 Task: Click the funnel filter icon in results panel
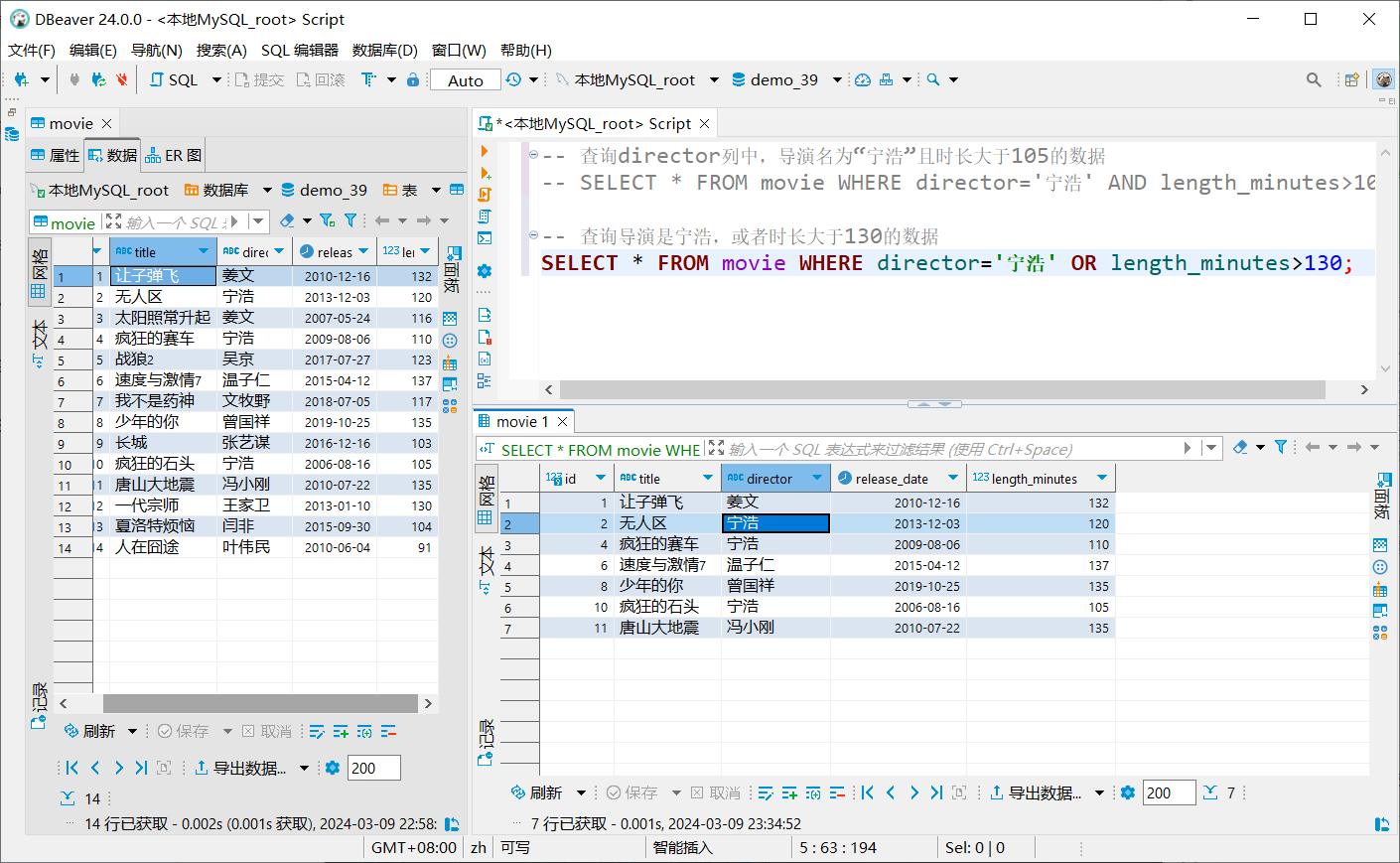click(1281, 447)
